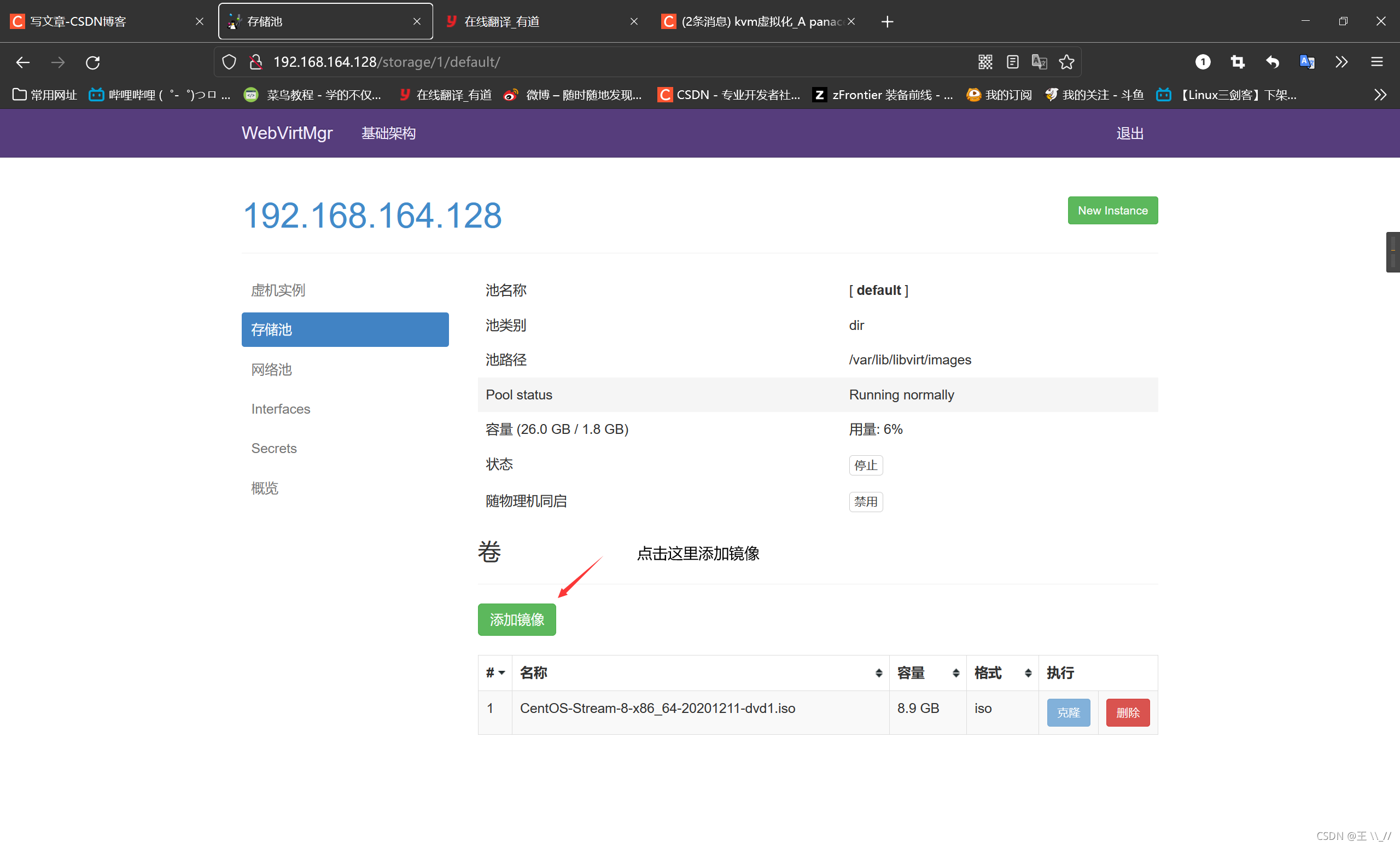Switch to the 写文章-CSDN博客 tab

(108, 21)
